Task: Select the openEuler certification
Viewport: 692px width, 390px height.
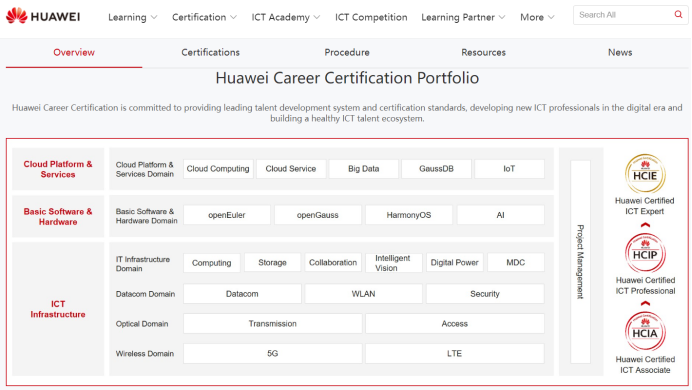Action: click(227, 215)
